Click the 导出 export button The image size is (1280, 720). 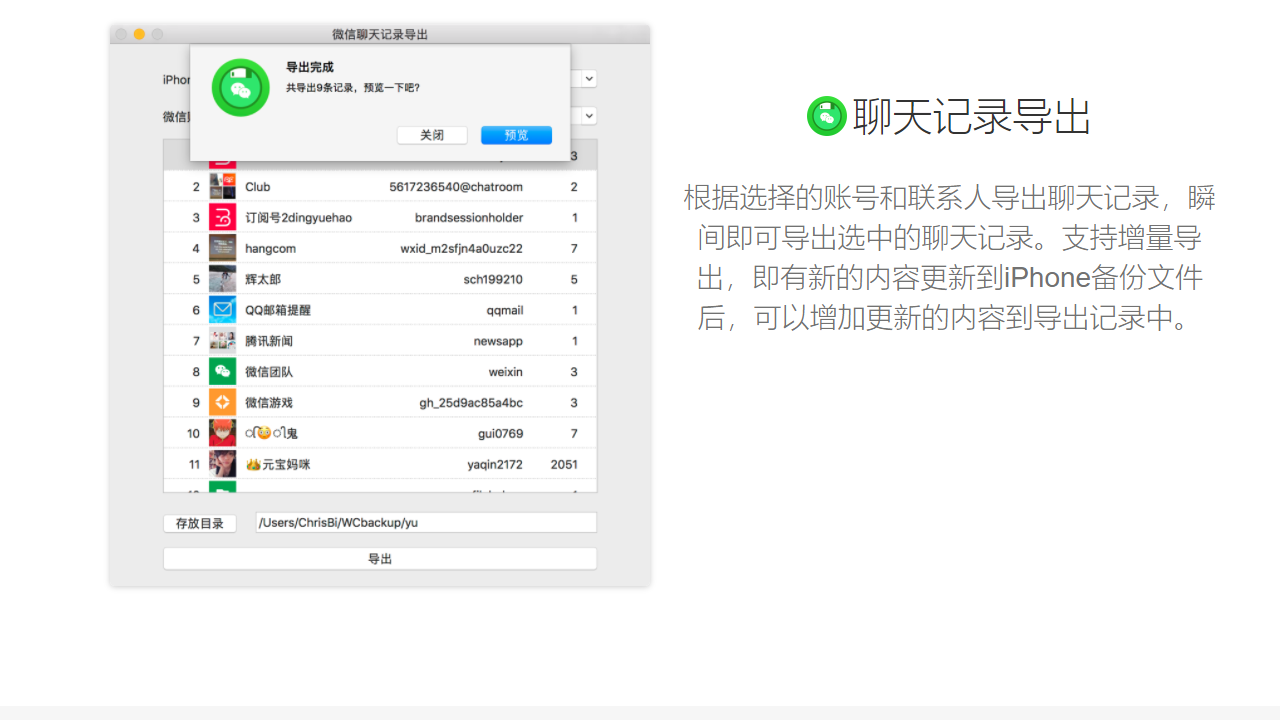379,558
